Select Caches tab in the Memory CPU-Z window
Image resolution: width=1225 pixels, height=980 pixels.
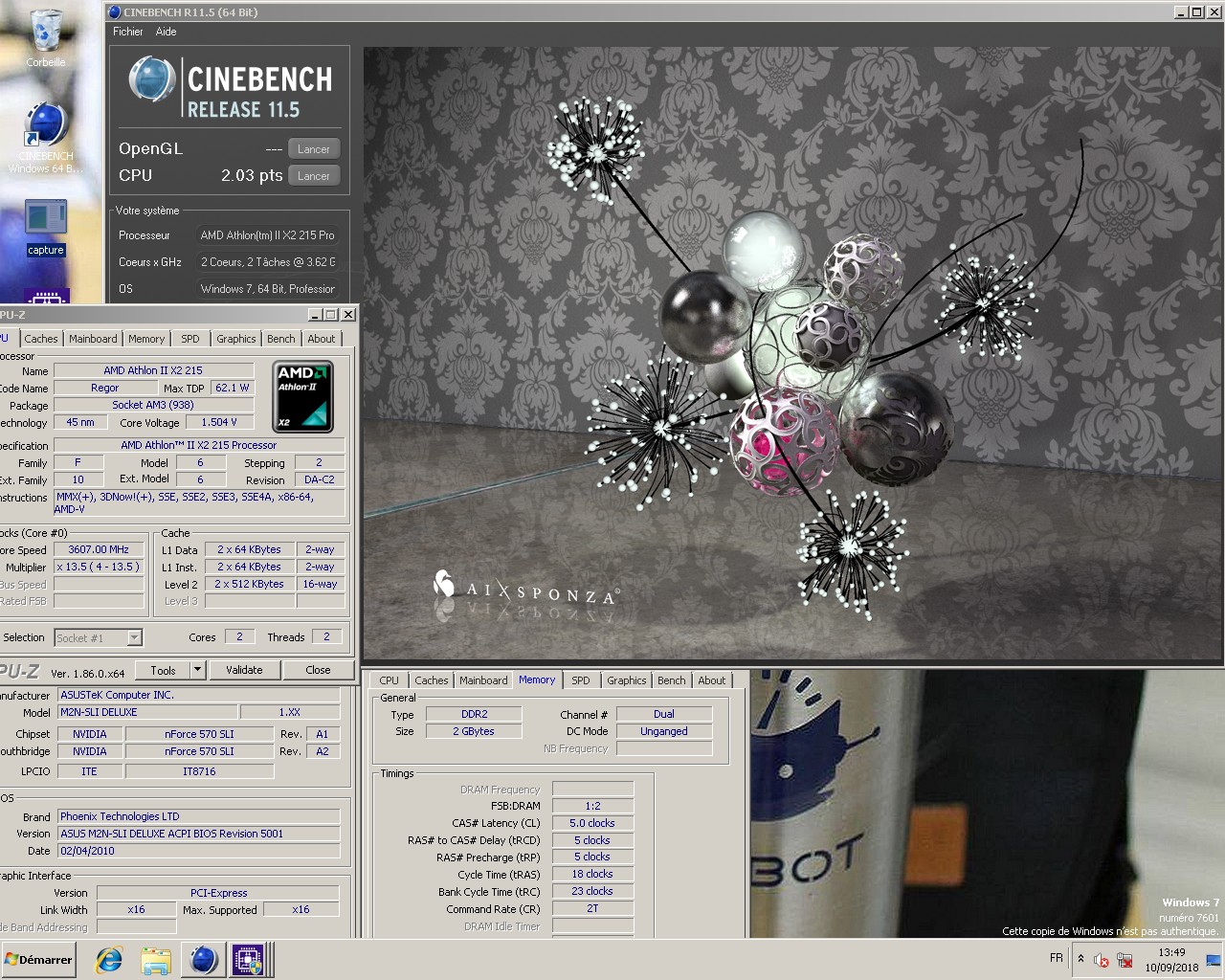pos(432,680)
